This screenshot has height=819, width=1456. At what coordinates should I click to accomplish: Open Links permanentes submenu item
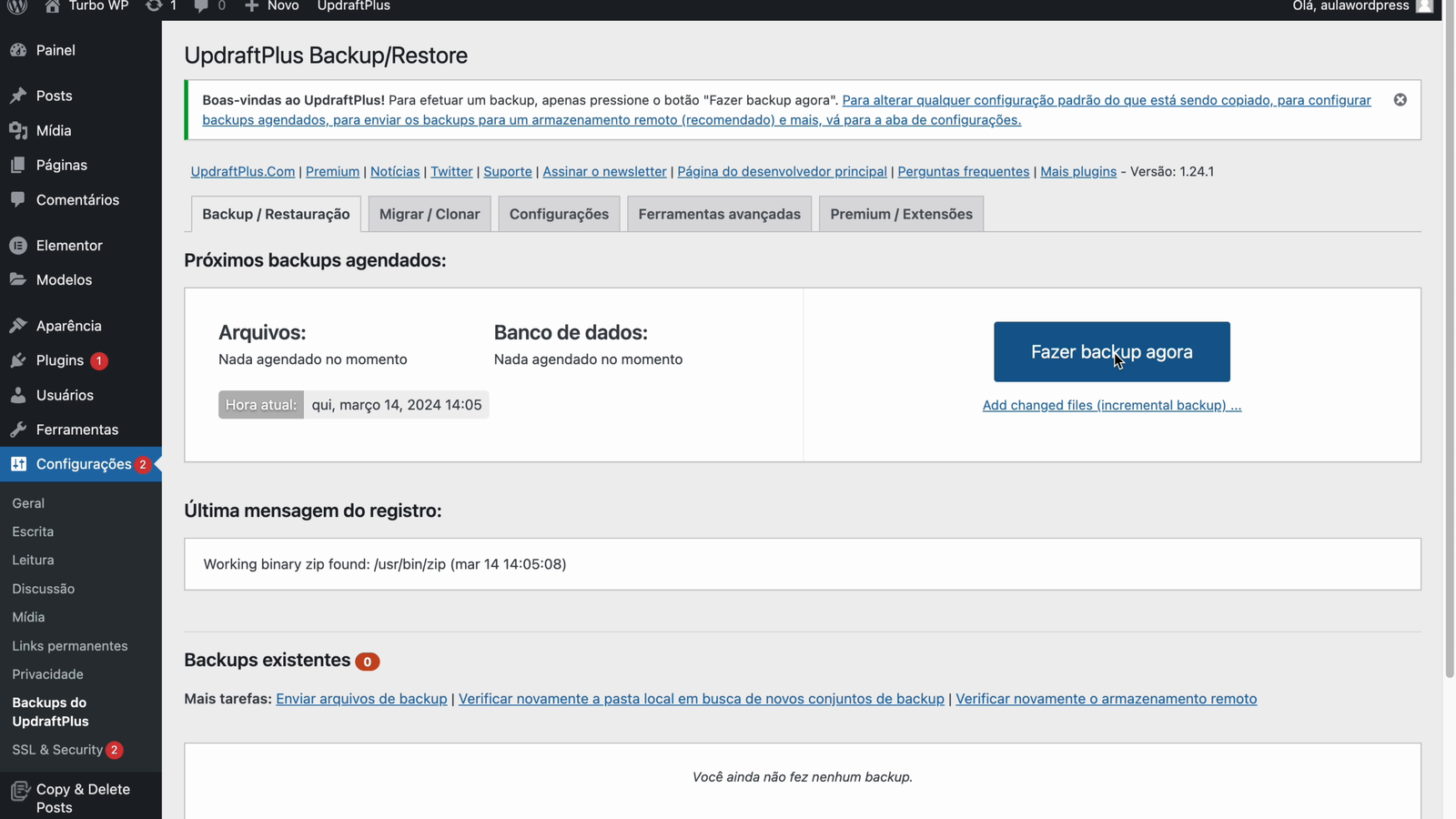[70, 646]
